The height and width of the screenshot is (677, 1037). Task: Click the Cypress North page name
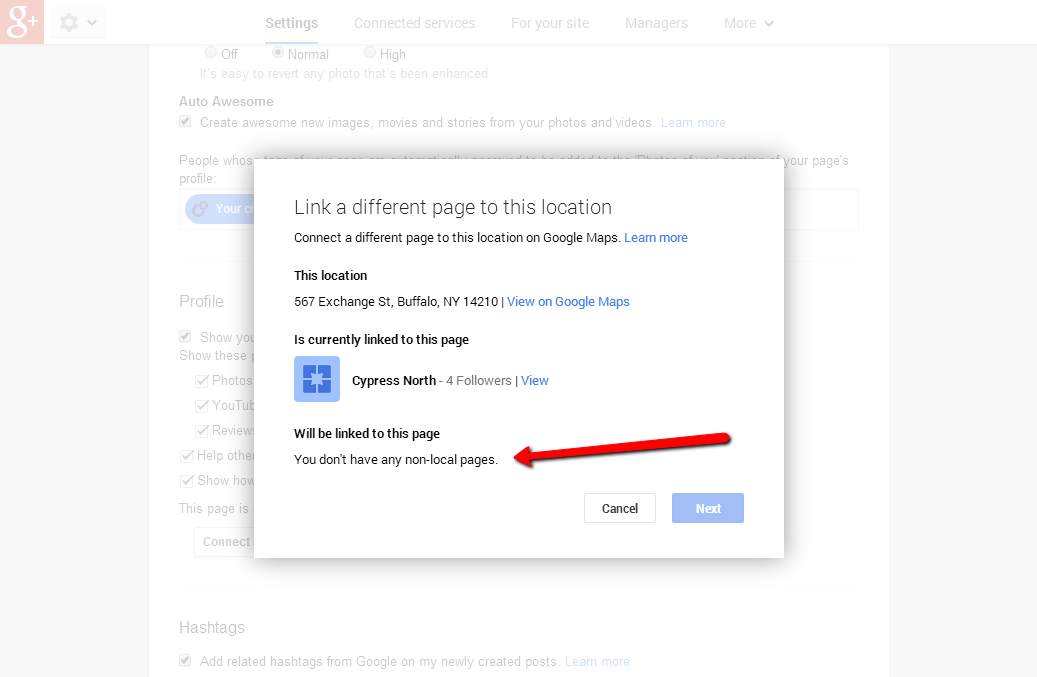click(394, 380)
